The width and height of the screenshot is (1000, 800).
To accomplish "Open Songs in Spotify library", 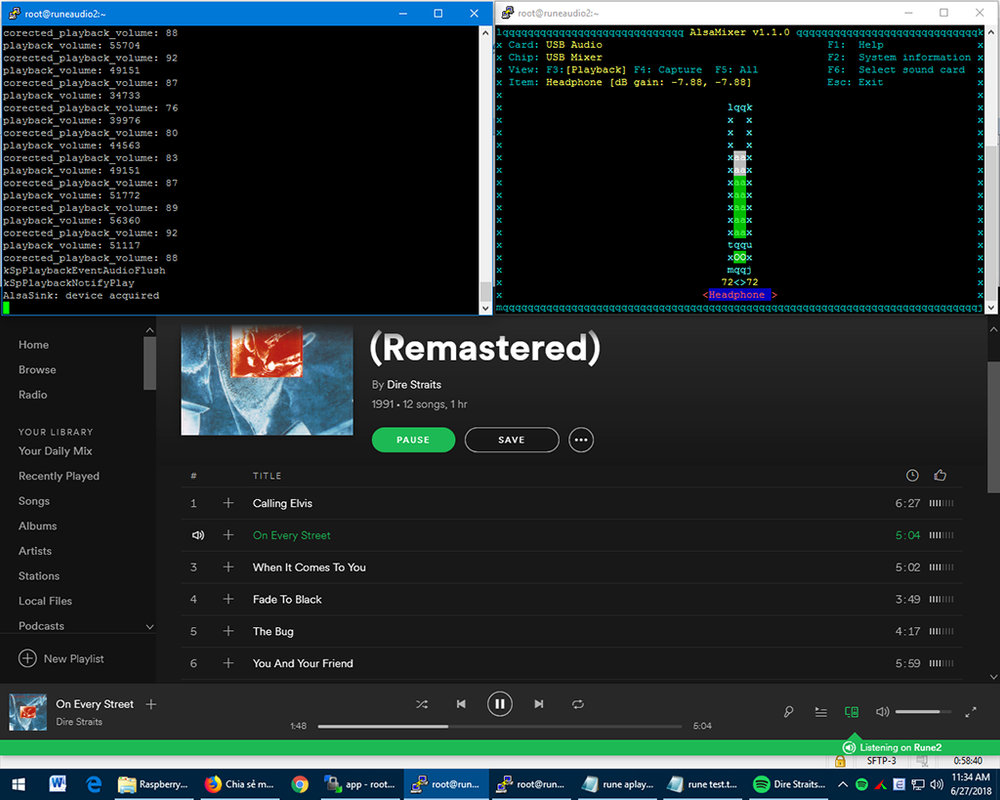I will pos(34,501).
